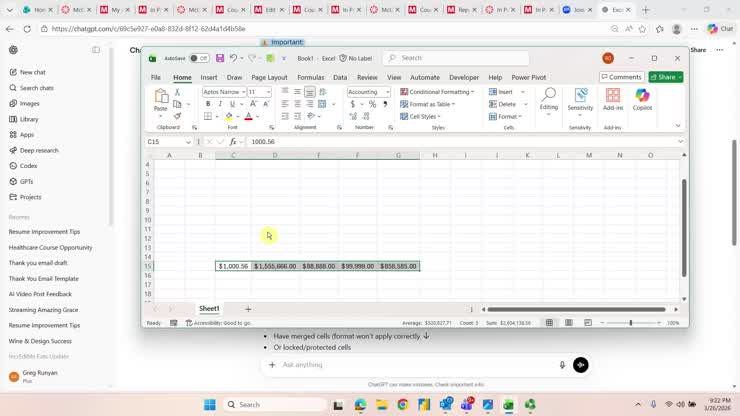Click the green Share button in Excel
Viewport: 740px width, 416px height.
(x=665, y=77)
